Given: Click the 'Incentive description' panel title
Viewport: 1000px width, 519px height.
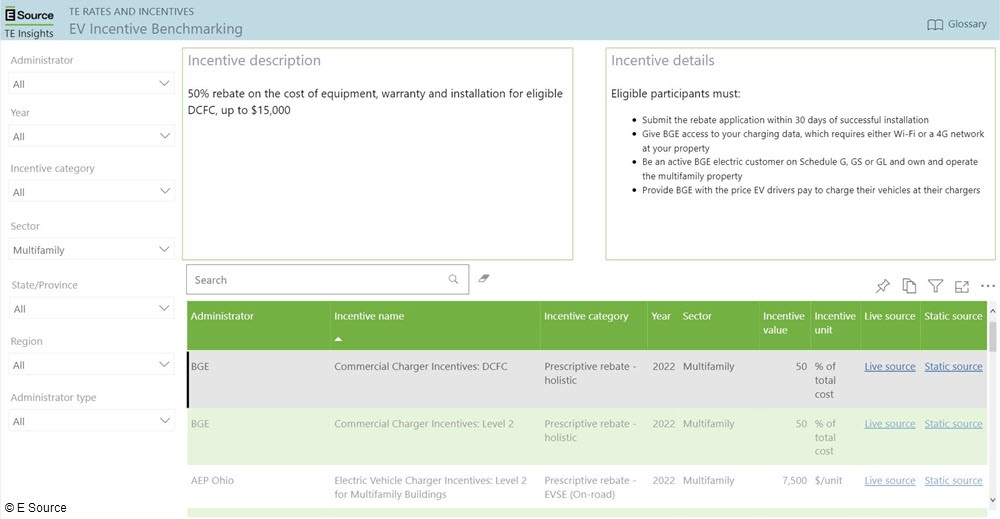Looking at the screenshot, I should coord(254,61).
